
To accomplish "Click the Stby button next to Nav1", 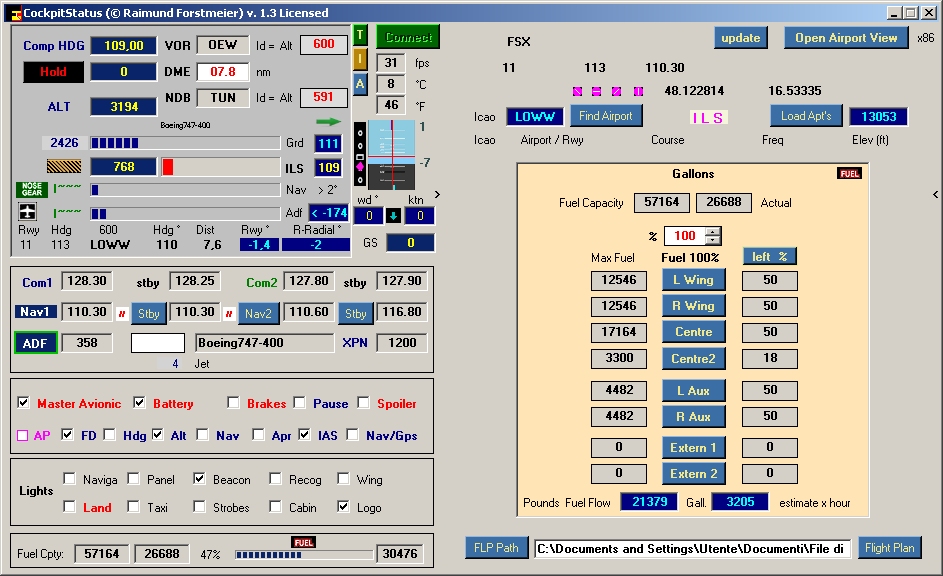I will point(149,313).
